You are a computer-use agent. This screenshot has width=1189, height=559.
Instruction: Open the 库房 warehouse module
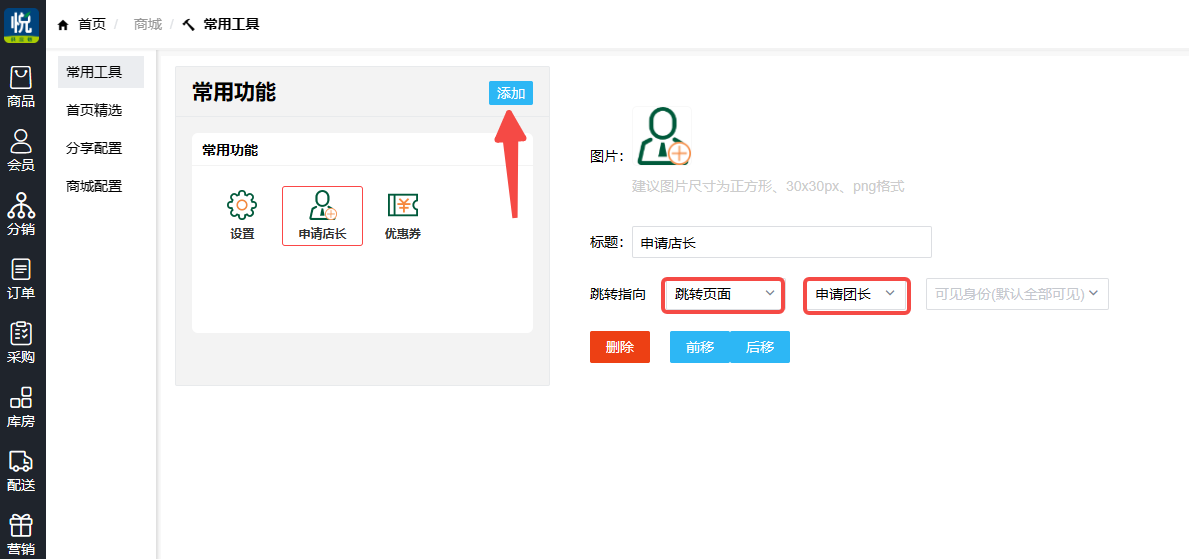coord(21,407)
